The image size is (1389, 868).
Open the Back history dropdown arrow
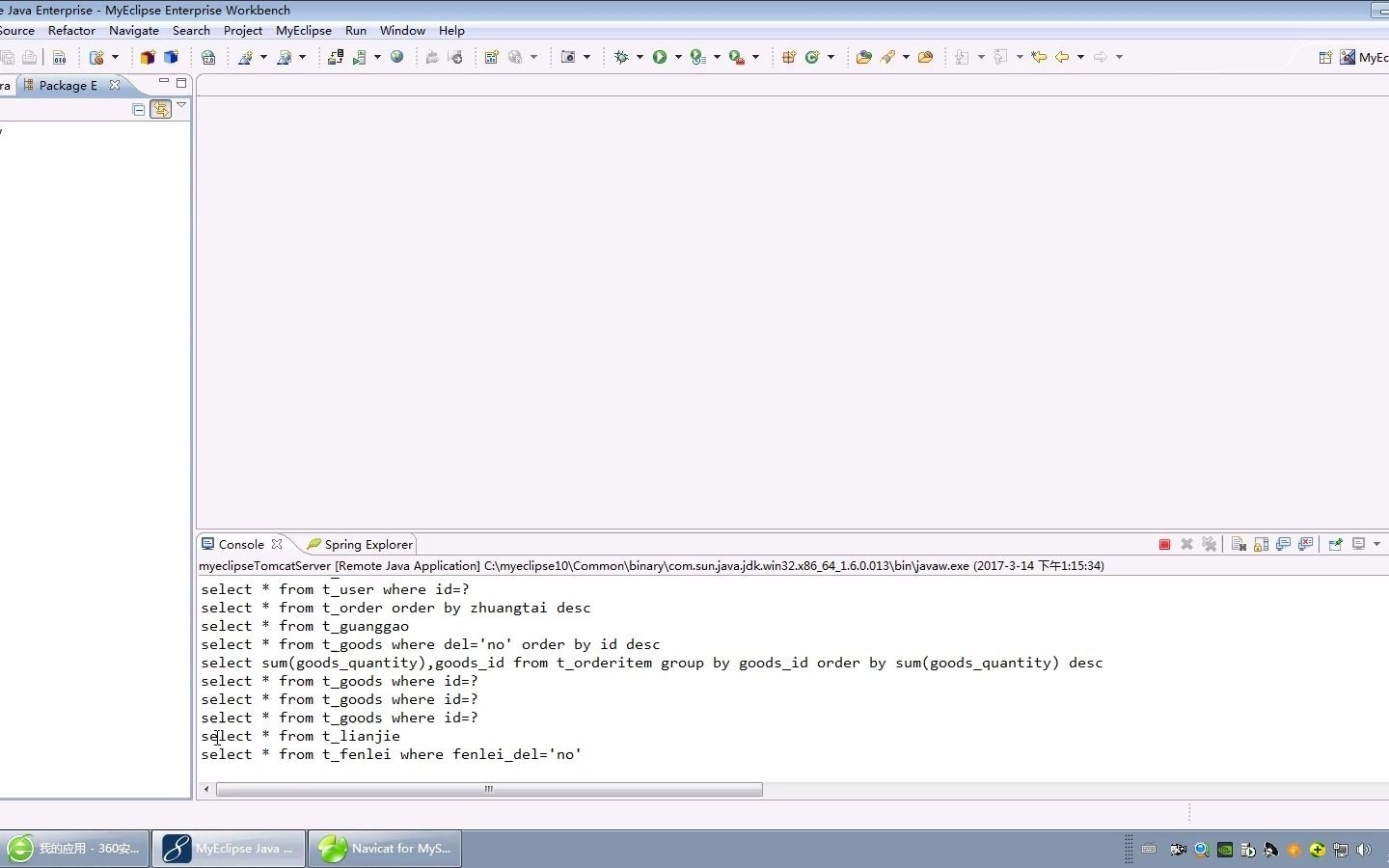(1080, 57)
